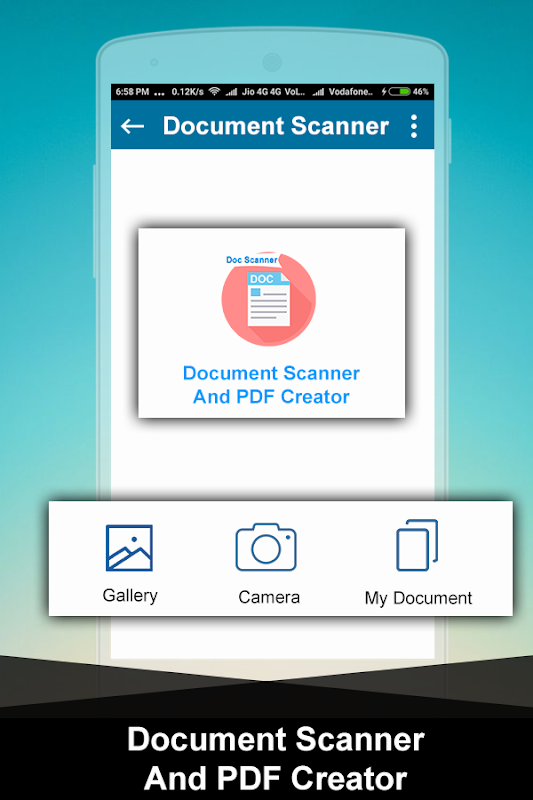Select the Gallery label
This screenshot has height=800, width=533.
(x=130, y=596)
